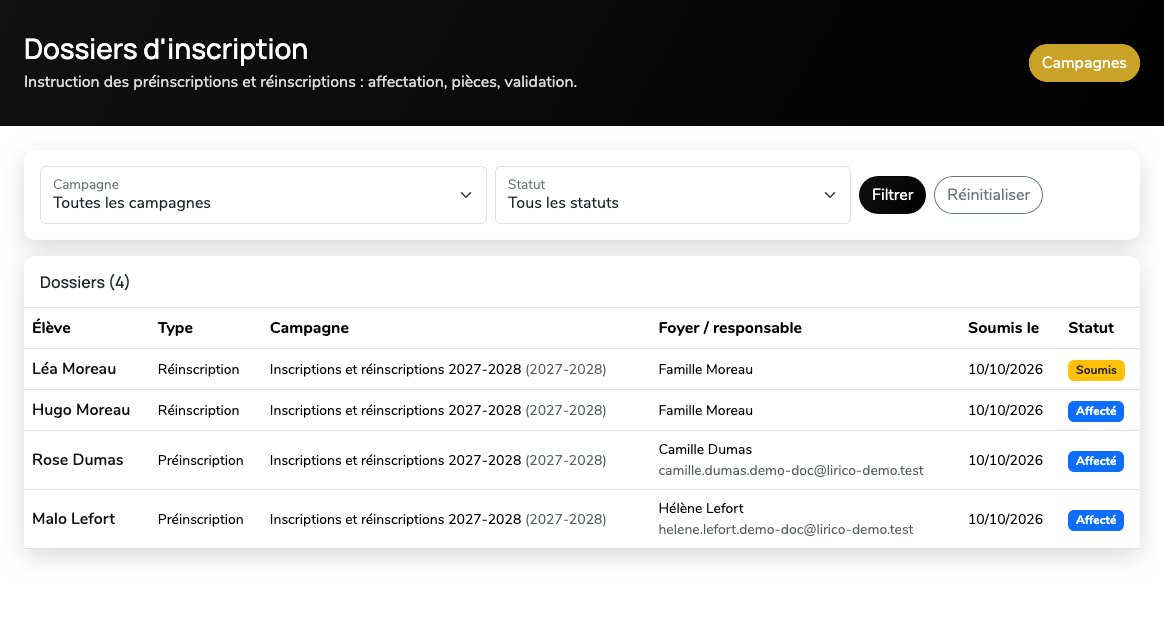
Task: Click the Statut column header
Action: pyautogui.click(x=1091, y=328)
